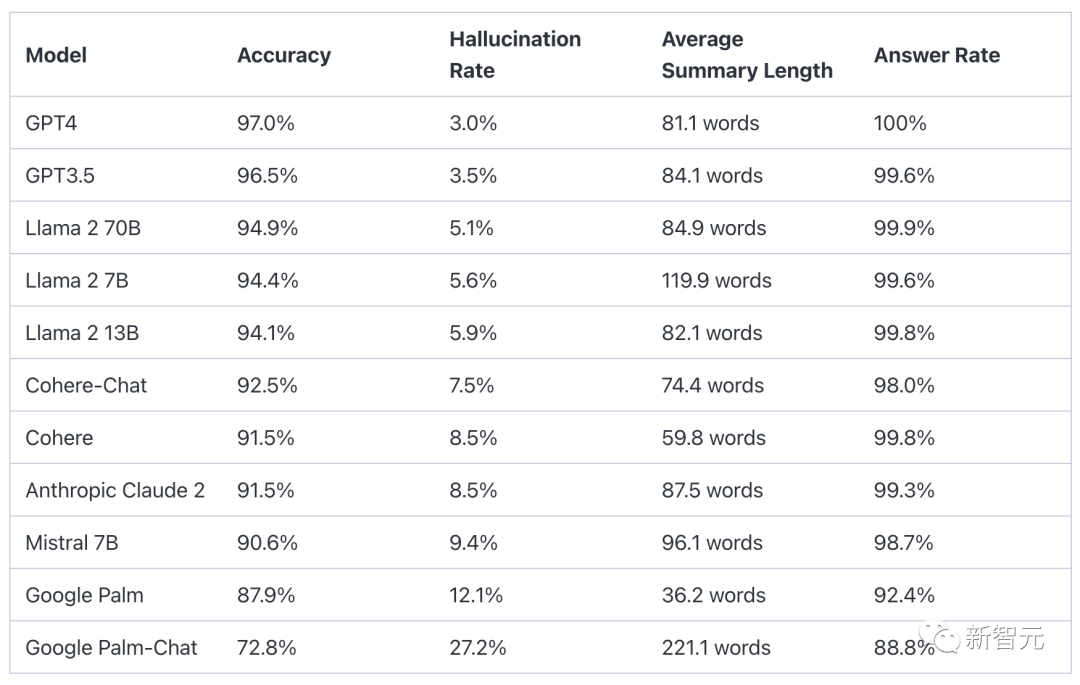Select the GPT3.5 model name

[60, 176]
